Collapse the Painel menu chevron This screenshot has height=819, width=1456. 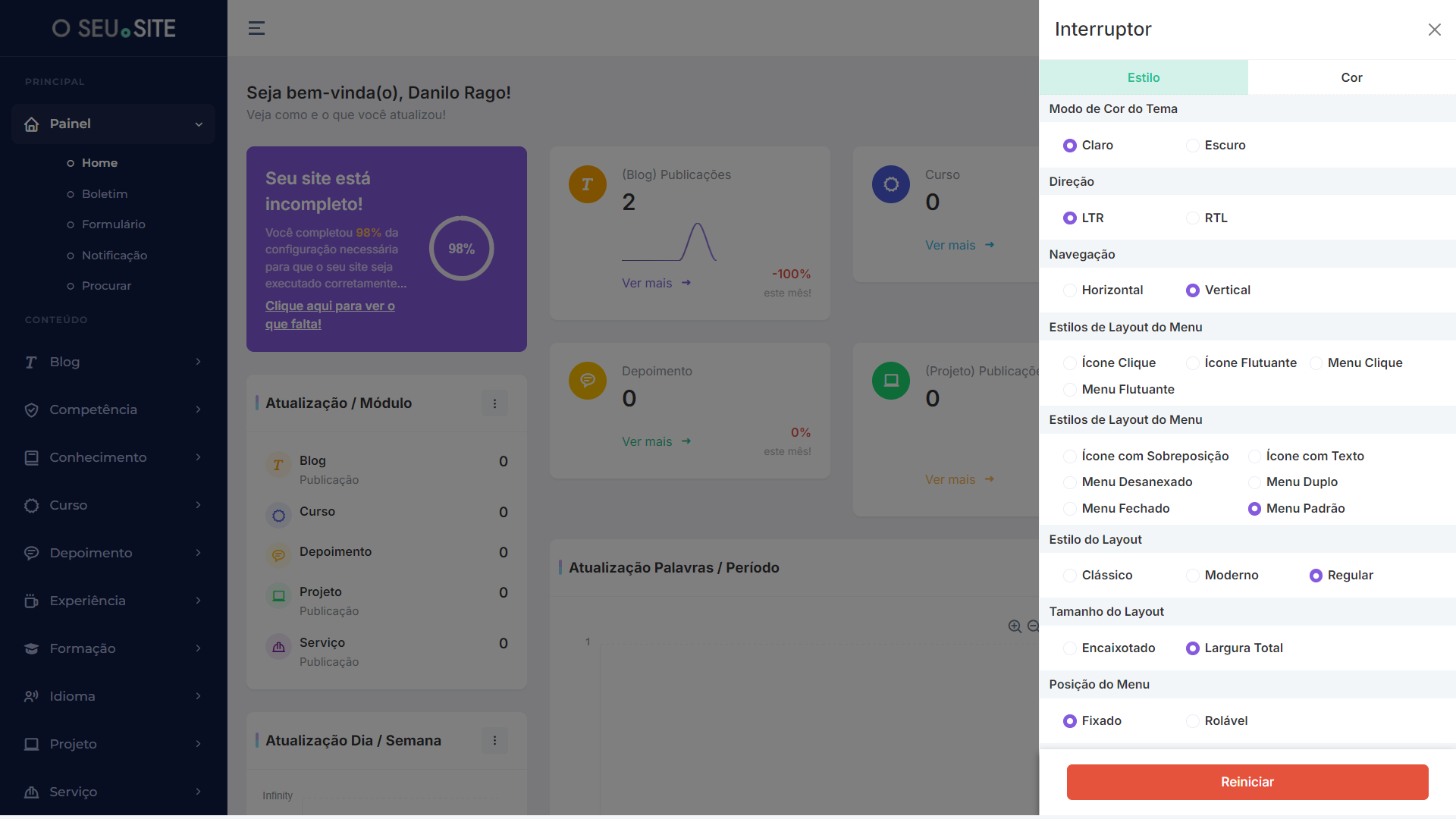coord(199,124)
